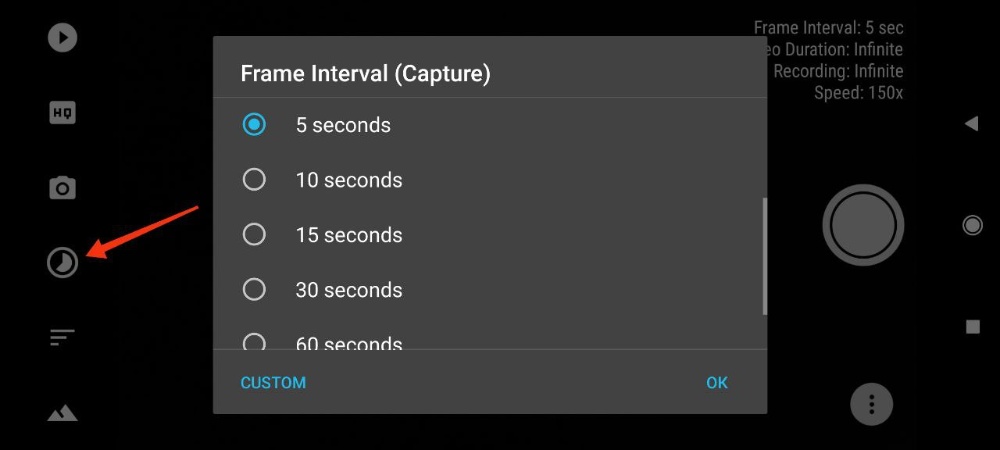The width and height of the screenshot is (1000, 450).
Task: Tap the camera icon in sidebar
Action: 62,188
